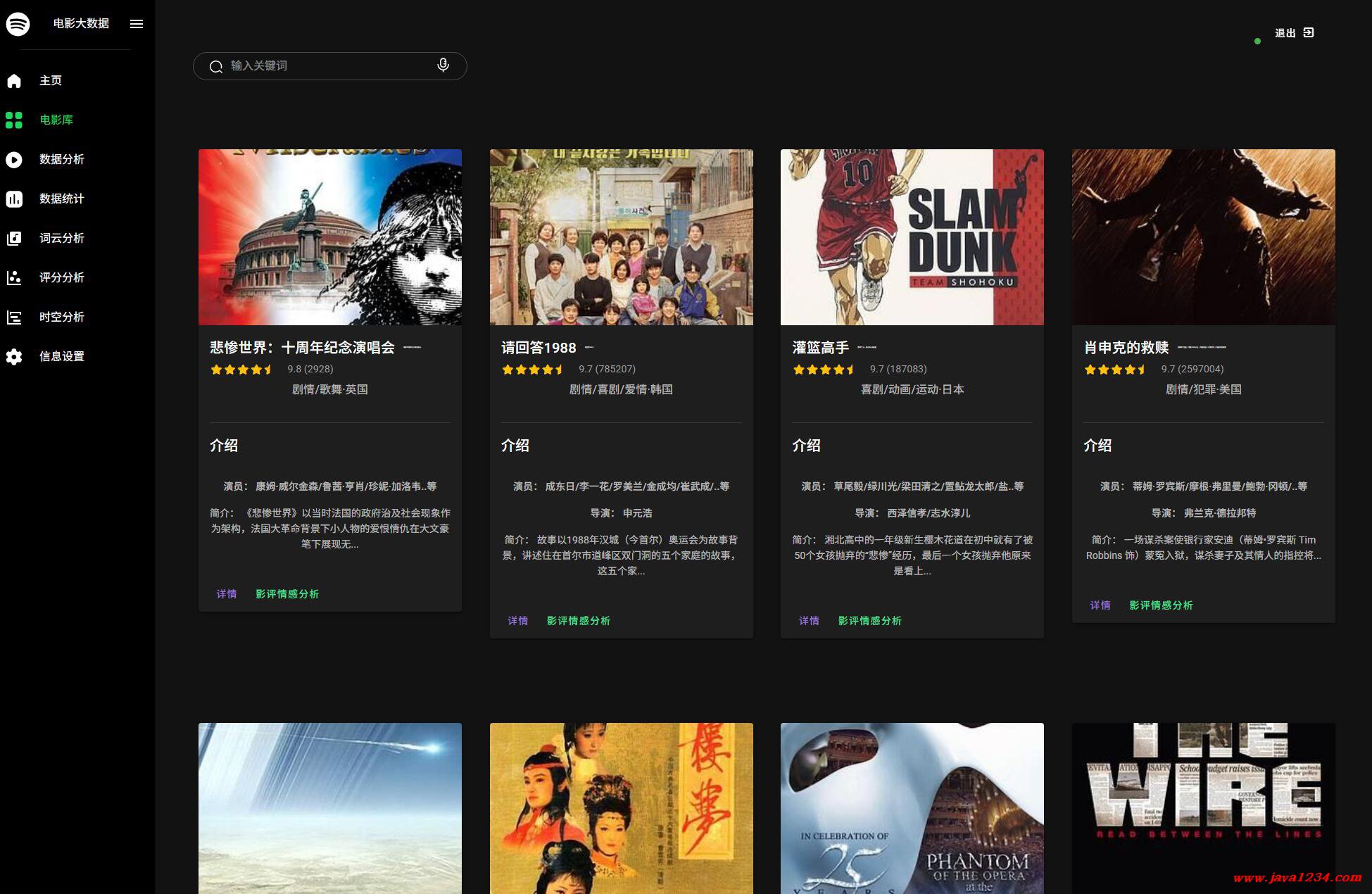The width and height of the screenshot is (1372, 894).
Task: Click the bar chart statistics icon
Action: point(14,199)
